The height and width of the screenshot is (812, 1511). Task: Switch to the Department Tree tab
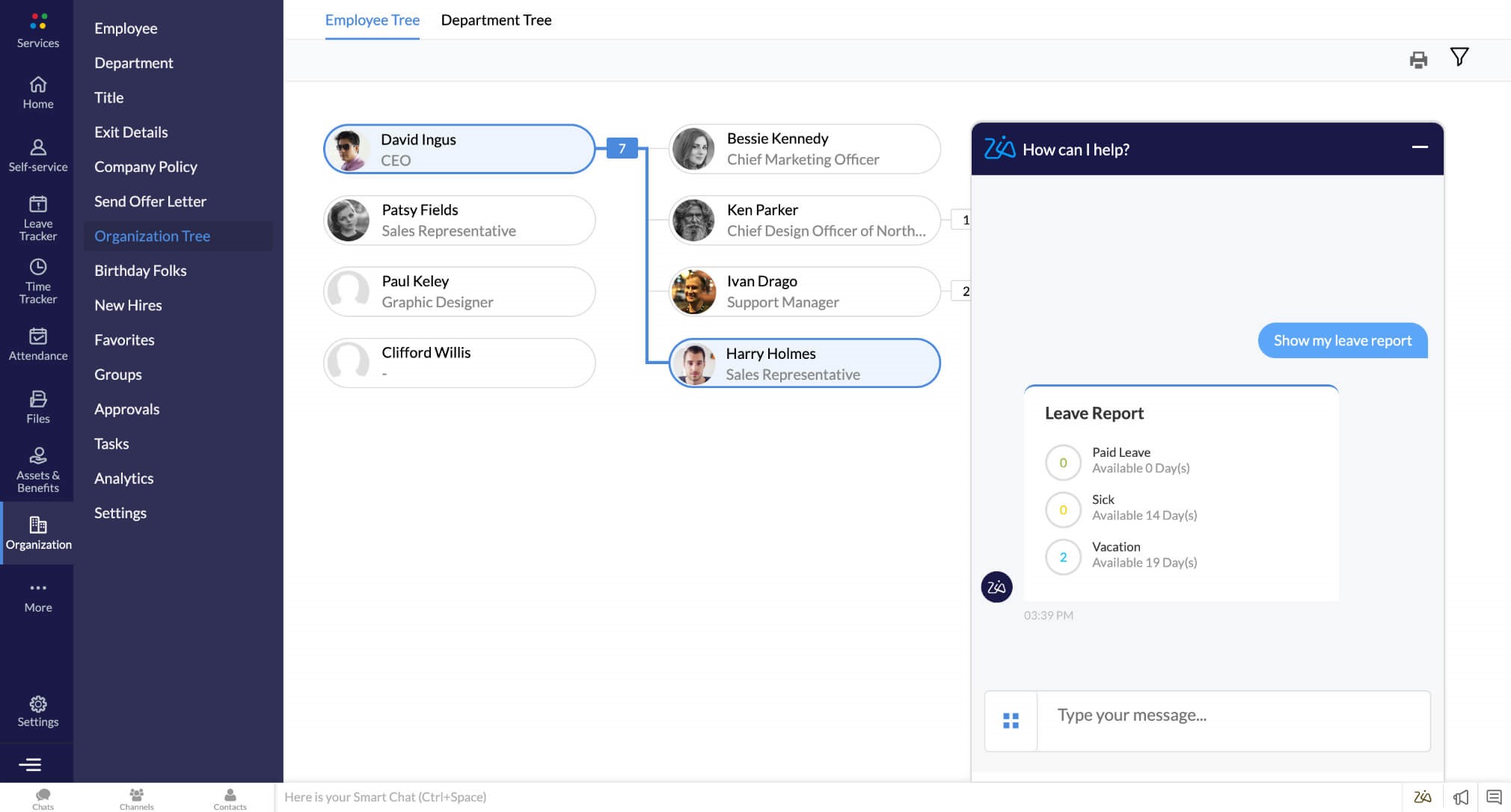click(496, 20)
